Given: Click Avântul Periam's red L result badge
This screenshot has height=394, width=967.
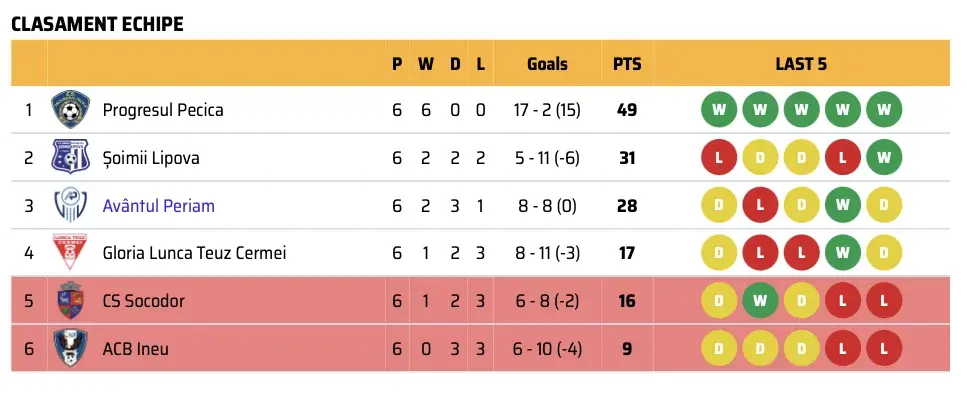Looking at the screenshot, I should pyautogui.click(x=760, y=205).
